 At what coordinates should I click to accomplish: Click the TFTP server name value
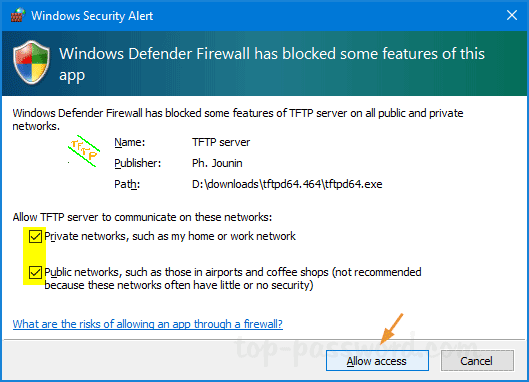221,142
